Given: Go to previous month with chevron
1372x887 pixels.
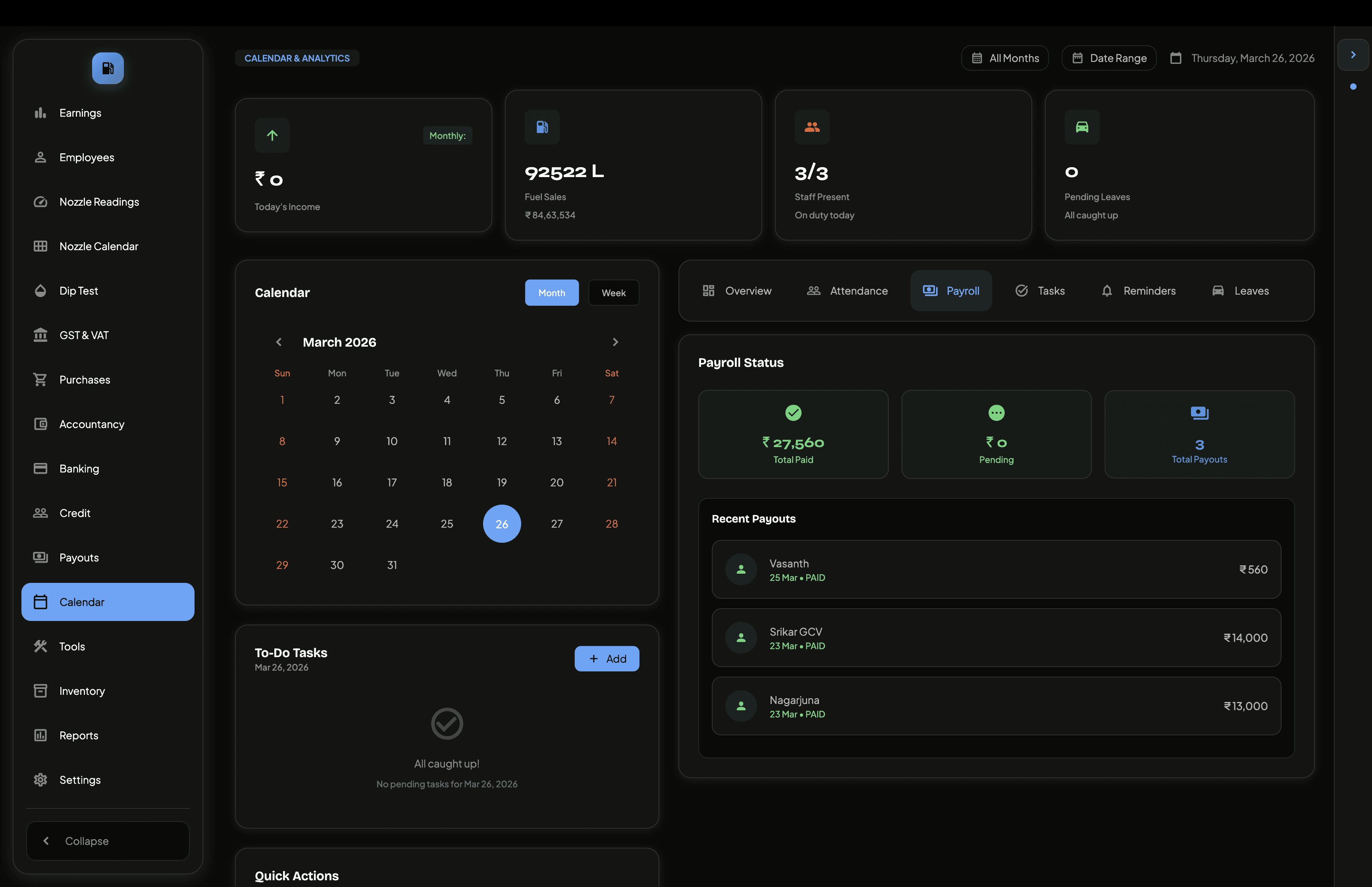Looking at the screenshot, I should [279, 342].
